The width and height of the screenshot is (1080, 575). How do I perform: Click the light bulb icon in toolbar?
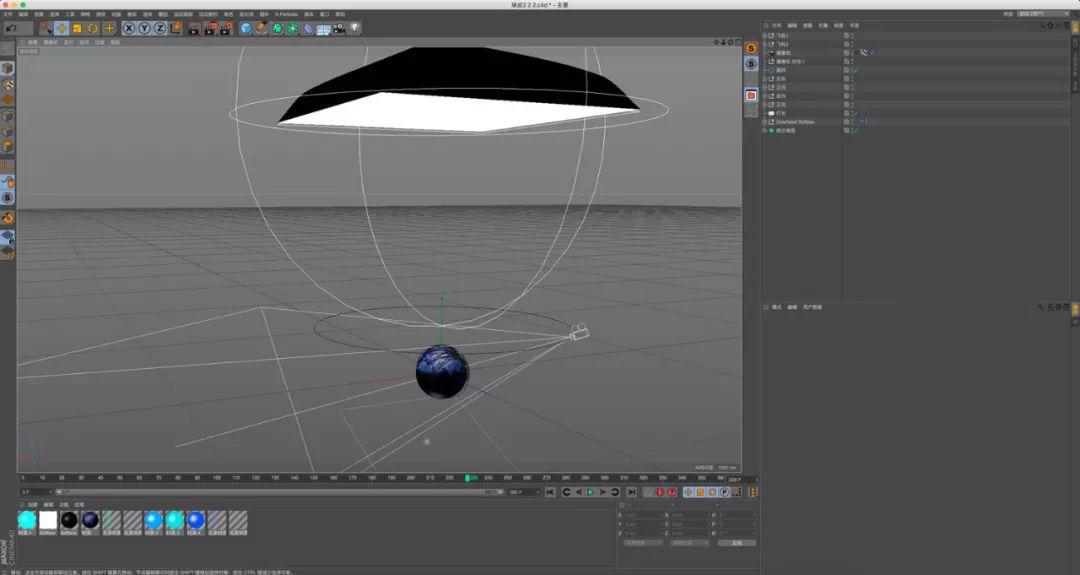point(355,28)
